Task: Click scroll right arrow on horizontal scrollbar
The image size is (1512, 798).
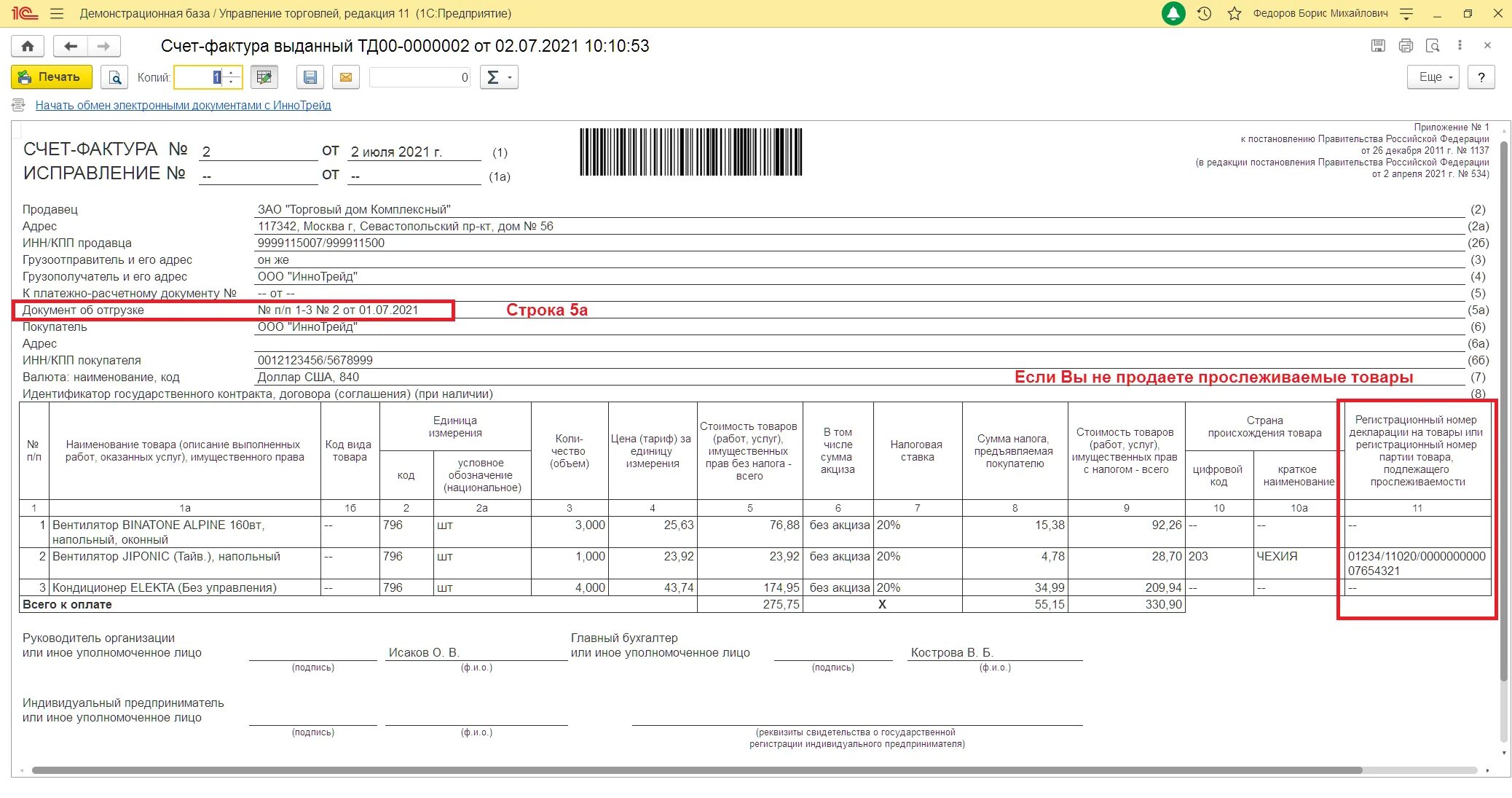Action: point(1487,770)
